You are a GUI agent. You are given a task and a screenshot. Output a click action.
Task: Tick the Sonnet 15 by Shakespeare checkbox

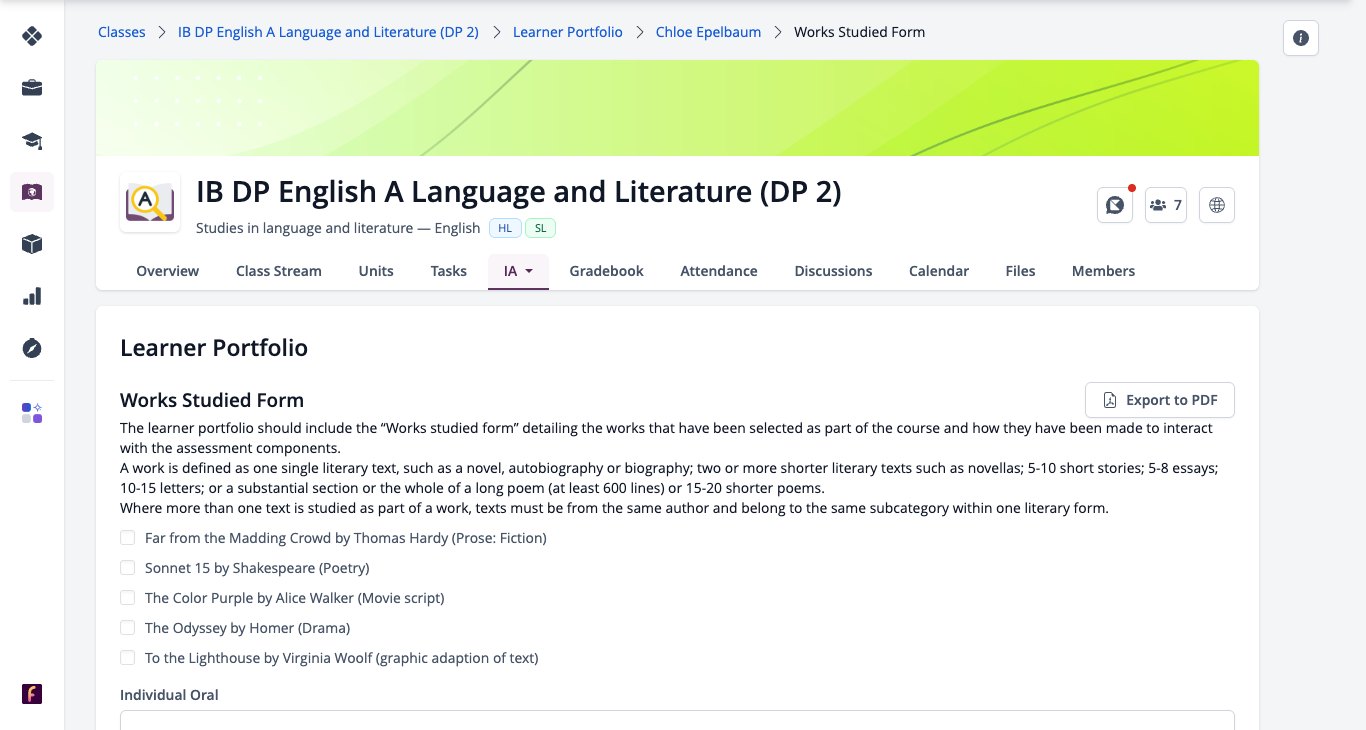[x=127, y=568]
